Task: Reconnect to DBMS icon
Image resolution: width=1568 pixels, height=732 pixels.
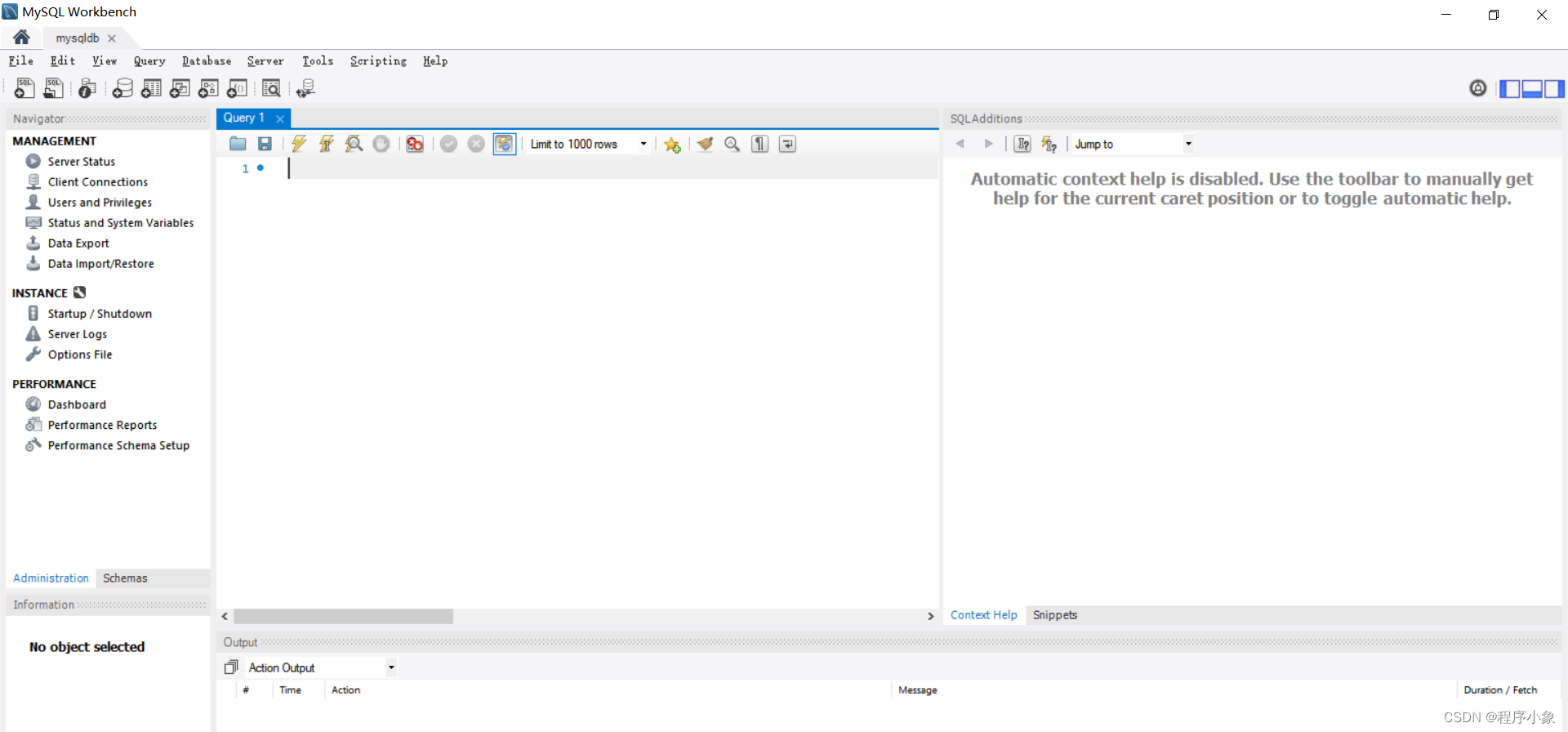Action: (x=305, y=88)
